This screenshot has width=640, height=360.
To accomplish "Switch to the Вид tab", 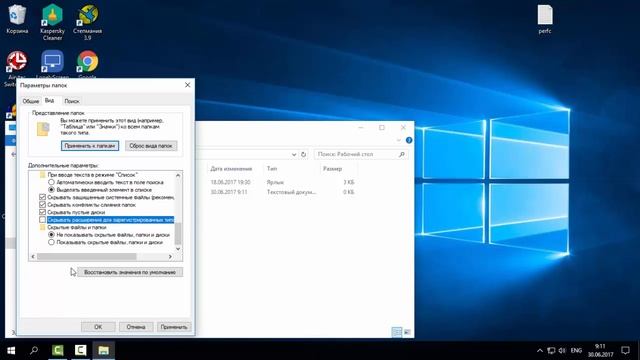I will 49,100.
